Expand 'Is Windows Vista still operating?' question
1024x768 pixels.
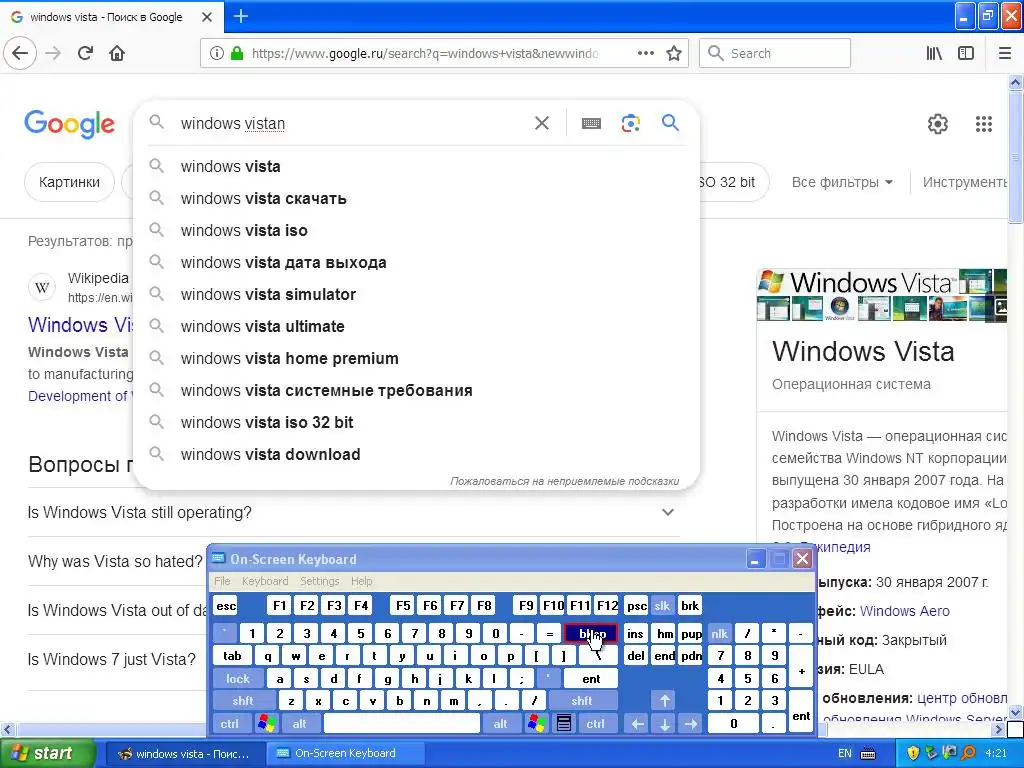(x=353, y=513)
